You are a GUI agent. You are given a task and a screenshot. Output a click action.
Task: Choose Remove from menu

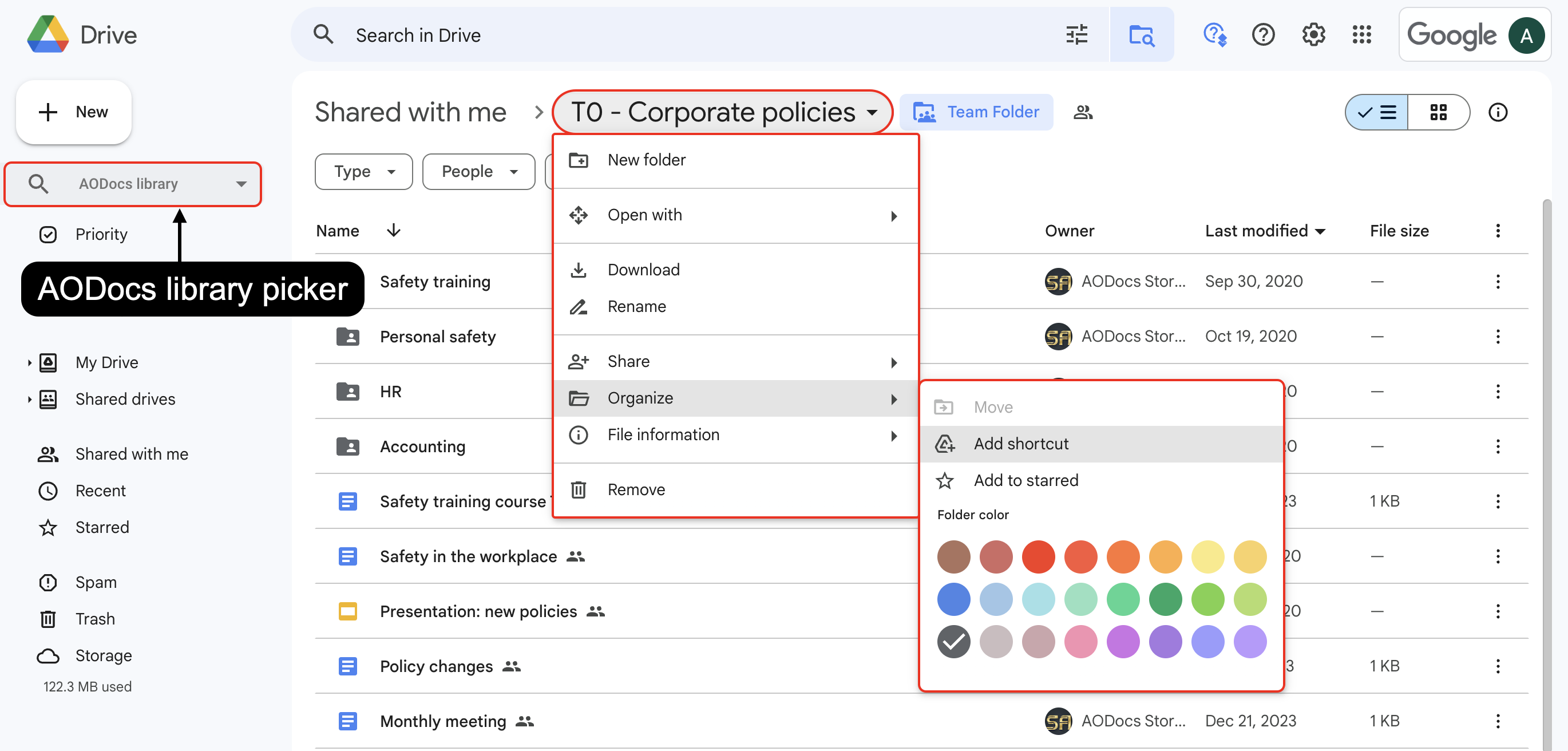(735, 490)
